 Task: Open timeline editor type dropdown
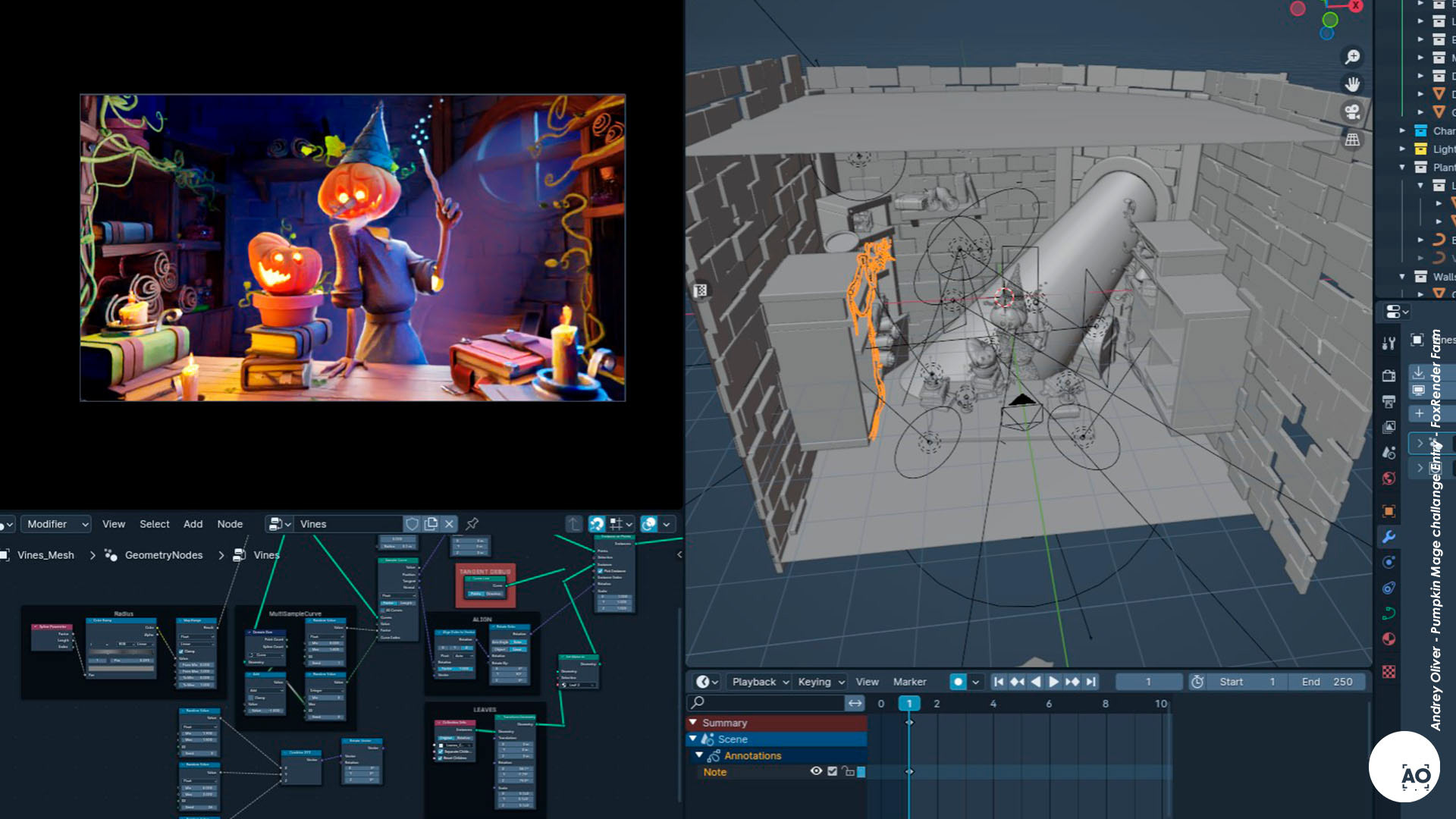coord(707,682)
